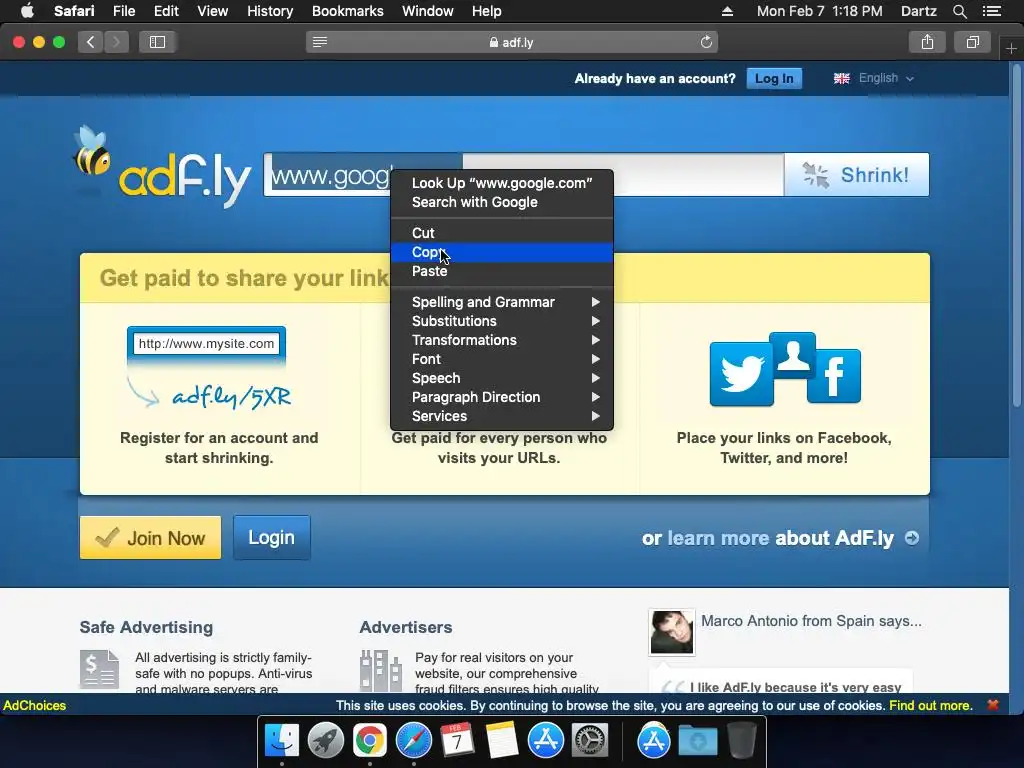Open Finder from the Dock
Viewport: 1024px width, 768px height.
coord(281,741)
